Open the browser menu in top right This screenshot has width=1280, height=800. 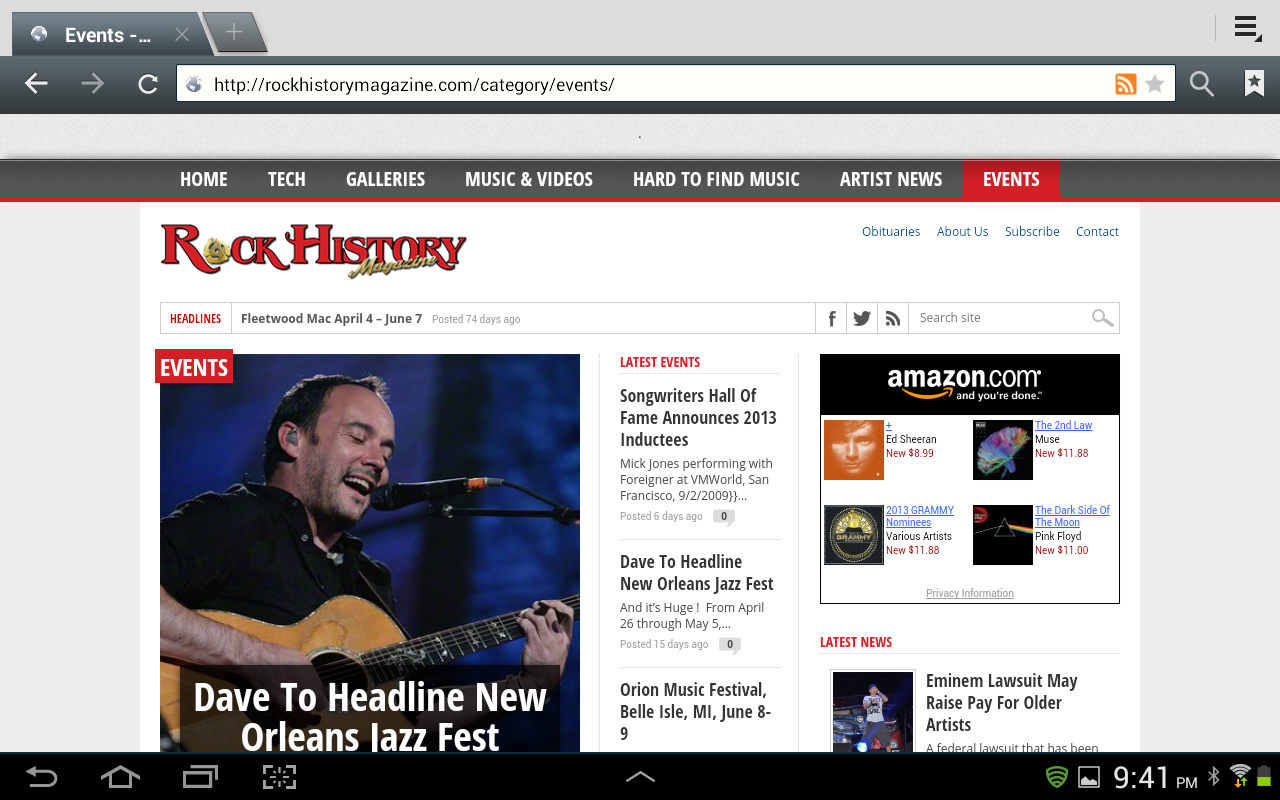[x=1246, y=27]
